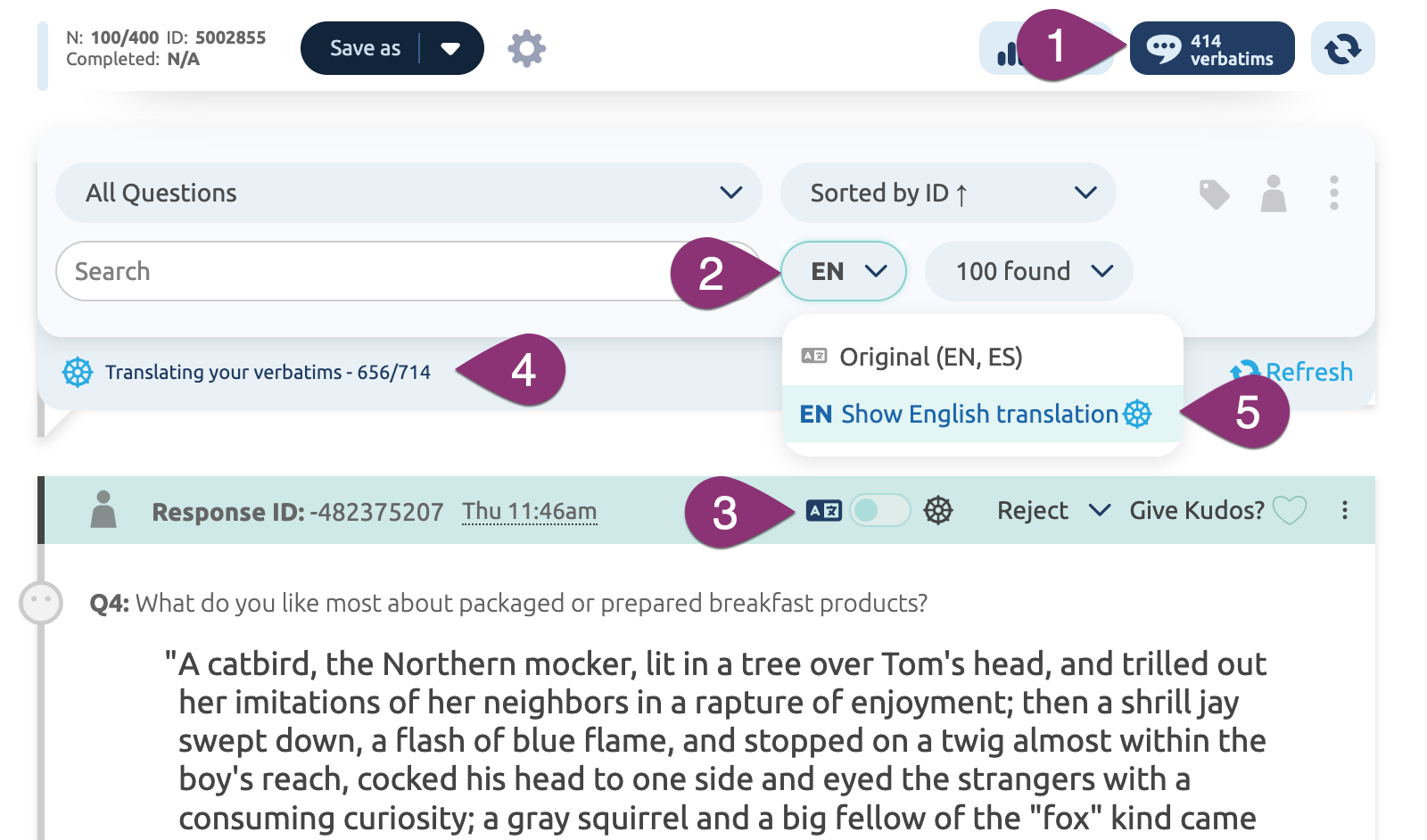Click the person icon in filter bar
Screen dimensions: 1427x840
tap(1273, 194)
